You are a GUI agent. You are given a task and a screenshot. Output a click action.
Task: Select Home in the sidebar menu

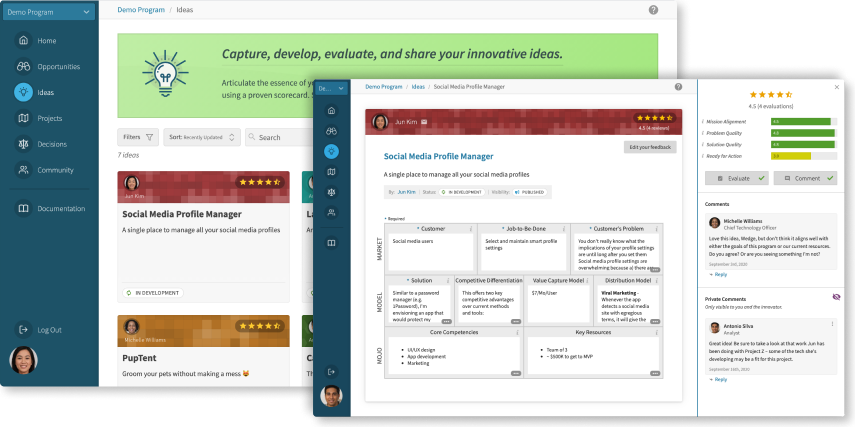46,41
